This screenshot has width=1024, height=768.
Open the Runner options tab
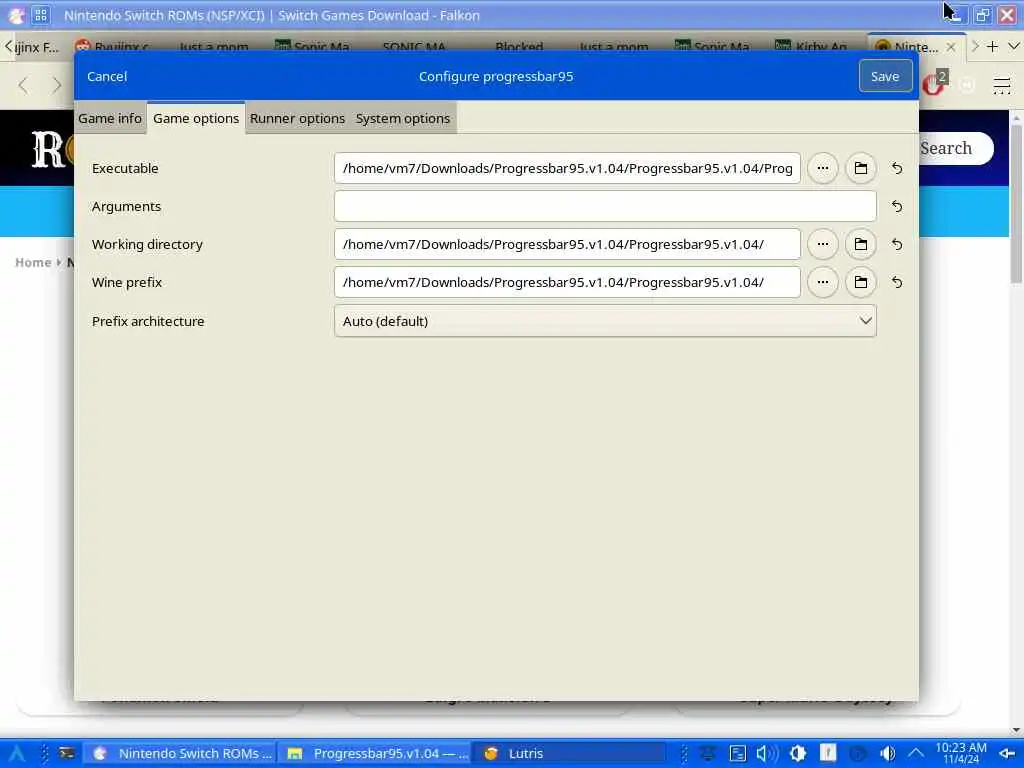297,118
